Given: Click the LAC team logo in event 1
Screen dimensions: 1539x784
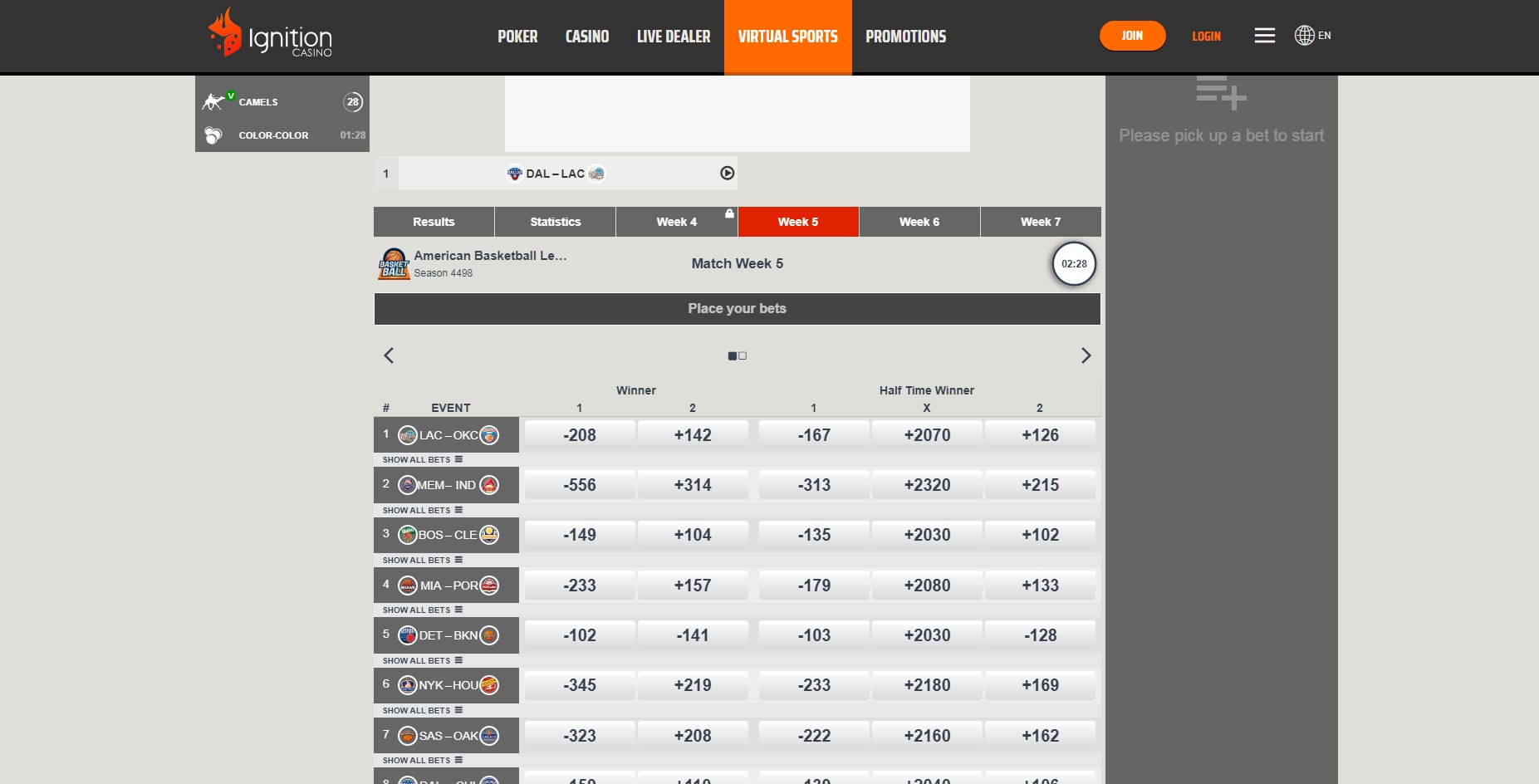Looking at the screenshot, I should click(408, 435).
